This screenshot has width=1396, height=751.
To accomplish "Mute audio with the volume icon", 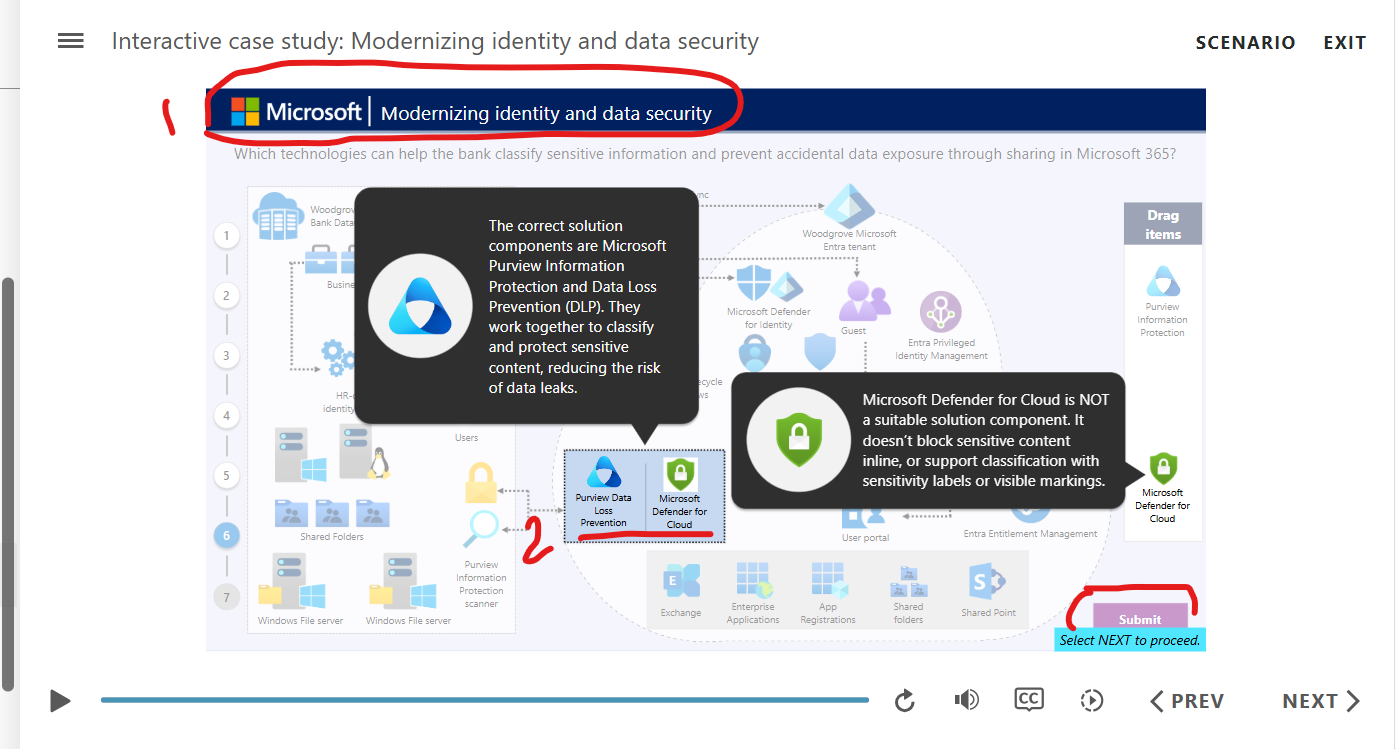I will point(966,700).
